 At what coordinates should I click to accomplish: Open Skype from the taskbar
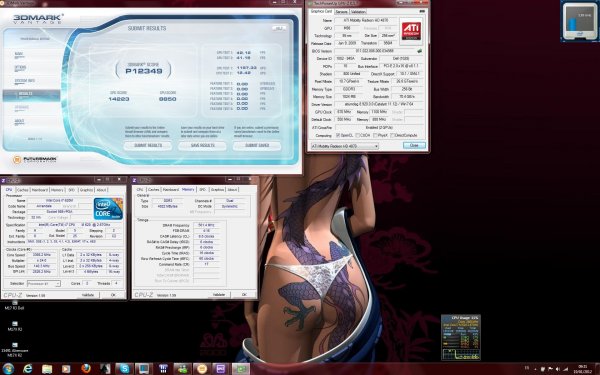coord(124,369)
